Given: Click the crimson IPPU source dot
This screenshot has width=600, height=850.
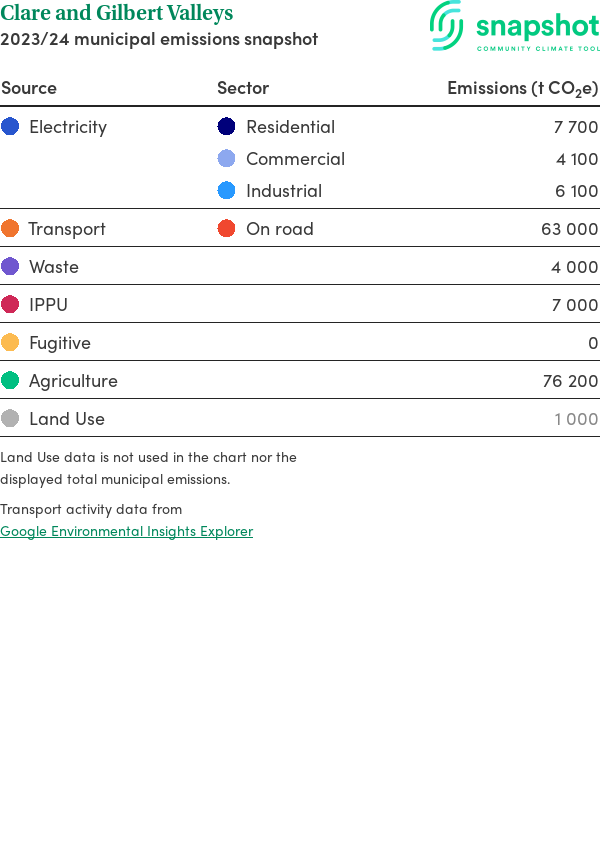Looking at the screenshot, I should pos(10,305).
